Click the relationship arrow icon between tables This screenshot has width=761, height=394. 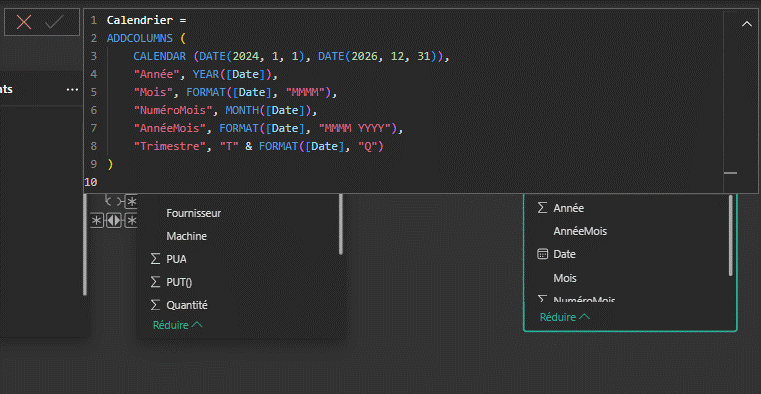click(113, 221)
